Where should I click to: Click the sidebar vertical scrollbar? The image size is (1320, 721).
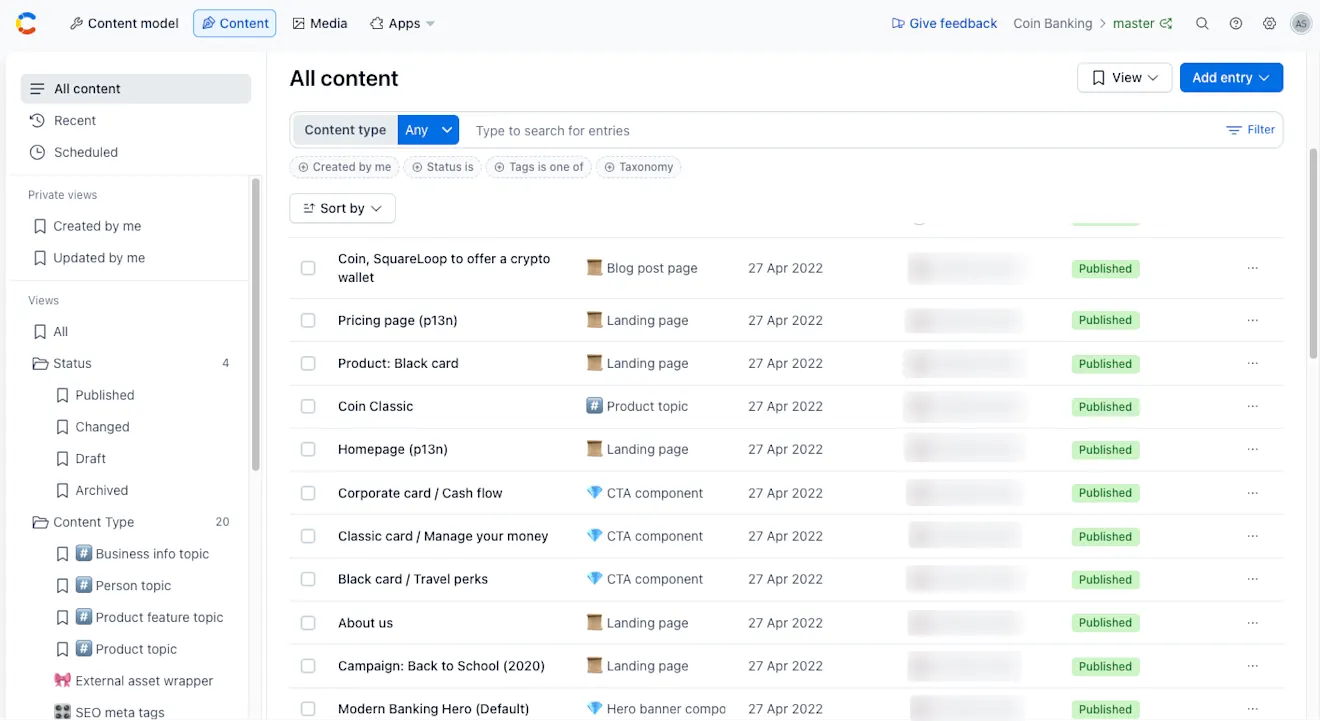(256, 324)
